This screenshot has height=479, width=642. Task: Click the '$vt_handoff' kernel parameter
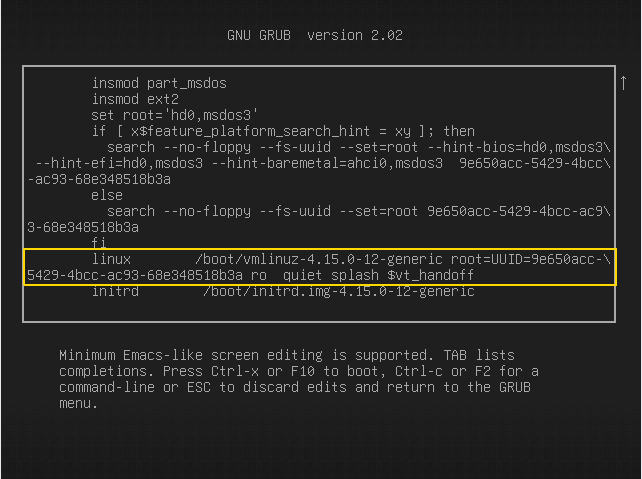[x=431, y=275]
